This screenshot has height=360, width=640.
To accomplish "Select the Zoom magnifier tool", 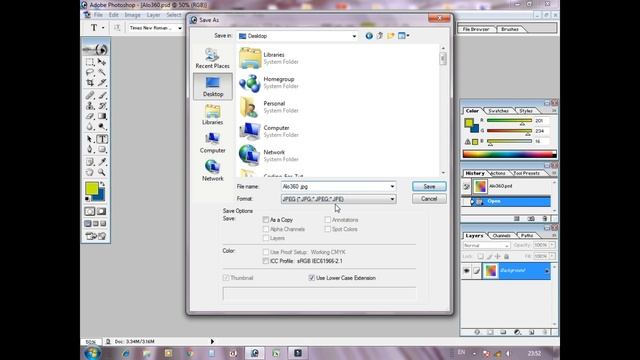I will tap(102, 172).
